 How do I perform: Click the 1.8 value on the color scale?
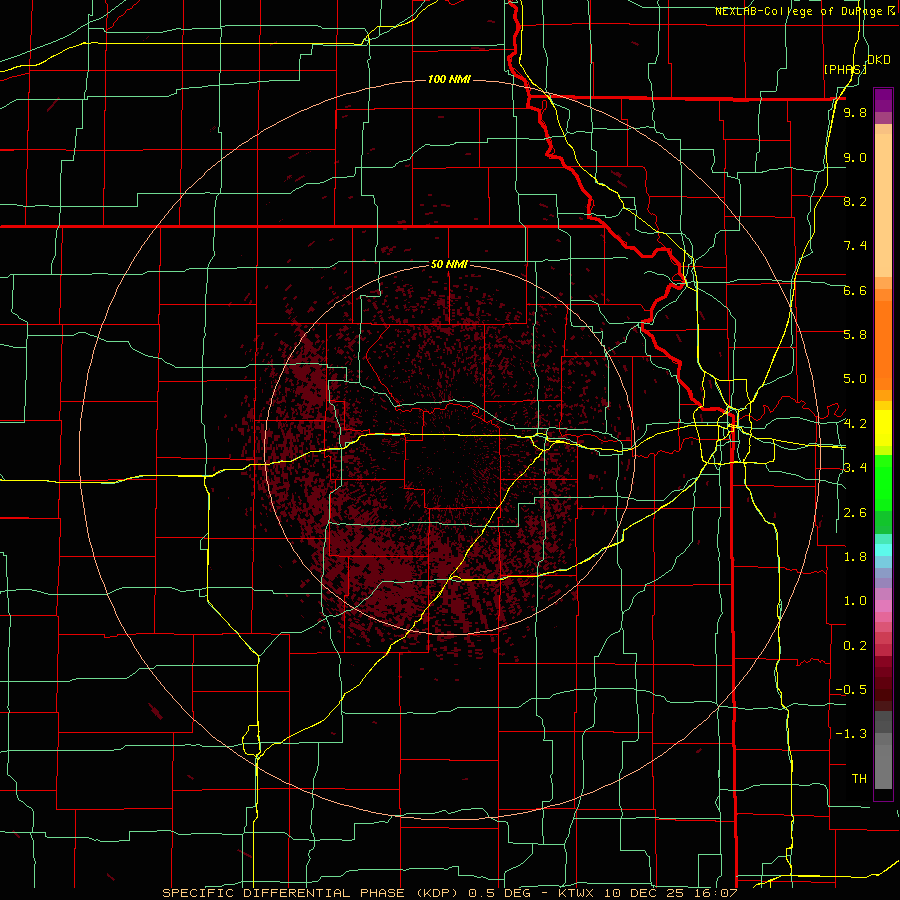coord(855,557)
